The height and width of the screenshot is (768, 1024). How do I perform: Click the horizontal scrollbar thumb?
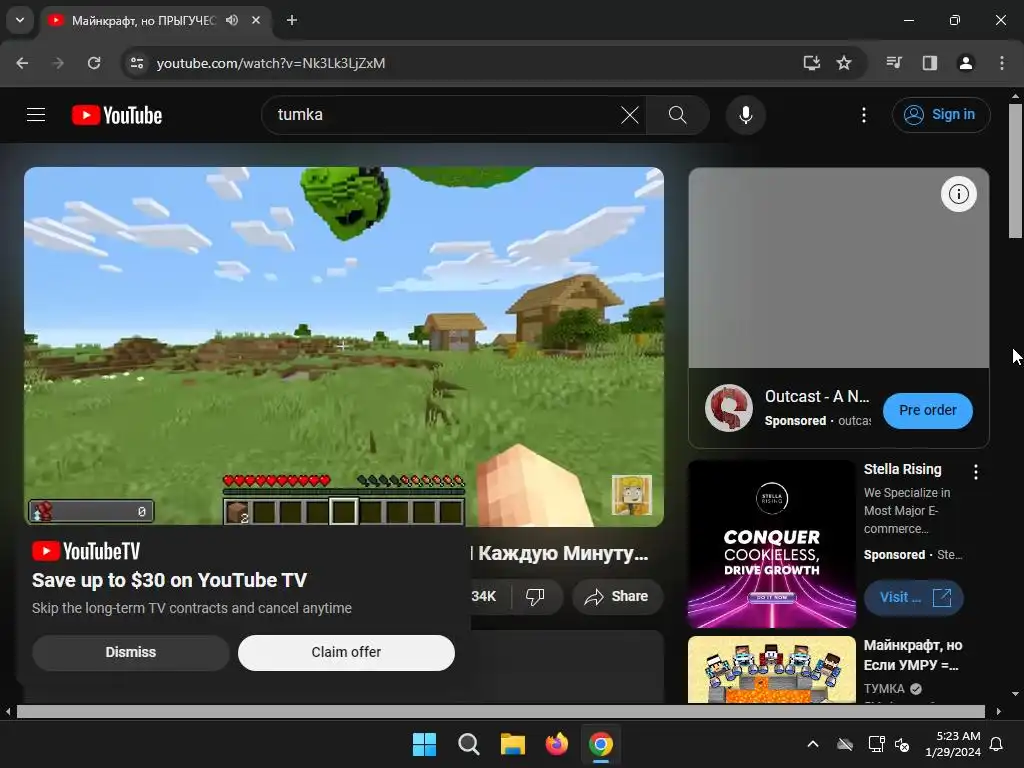pos(500,711)
